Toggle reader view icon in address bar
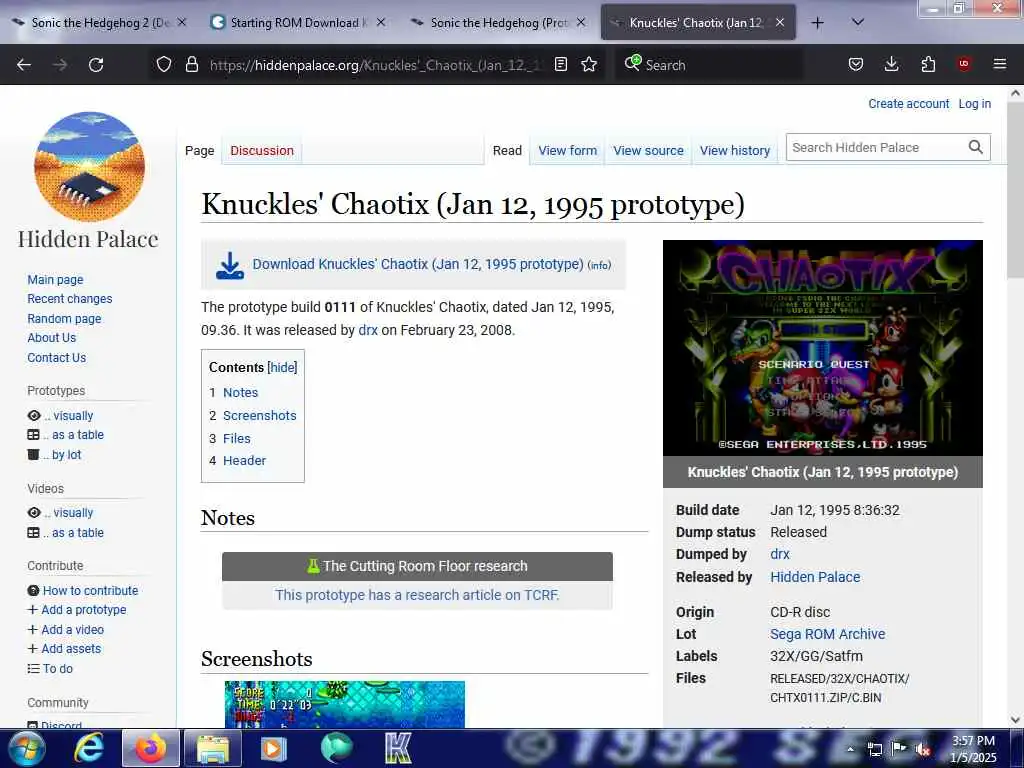 560,64
